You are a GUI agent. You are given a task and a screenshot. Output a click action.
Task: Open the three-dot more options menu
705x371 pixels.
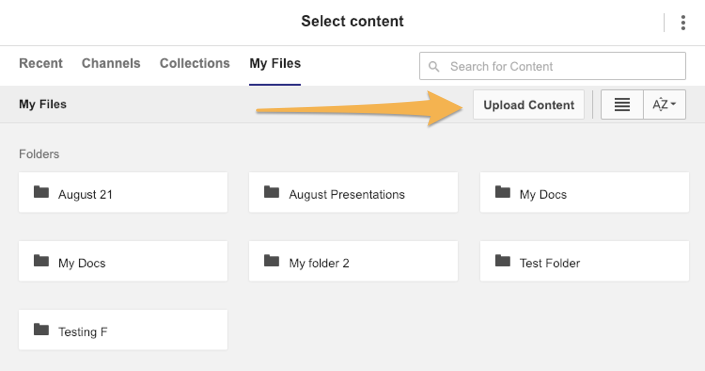(683, 22)
